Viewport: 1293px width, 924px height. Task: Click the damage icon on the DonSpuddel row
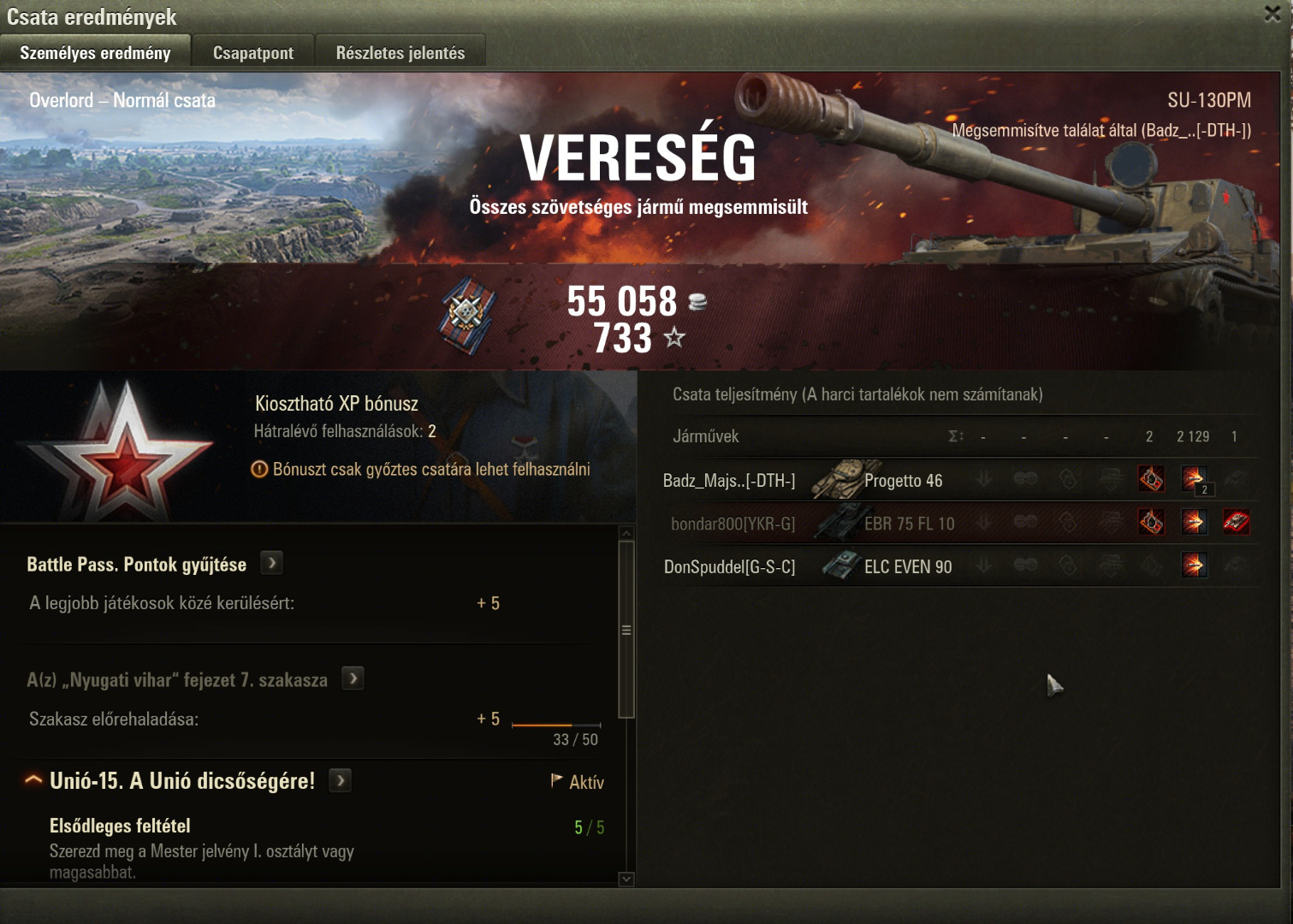[1194, 565]
